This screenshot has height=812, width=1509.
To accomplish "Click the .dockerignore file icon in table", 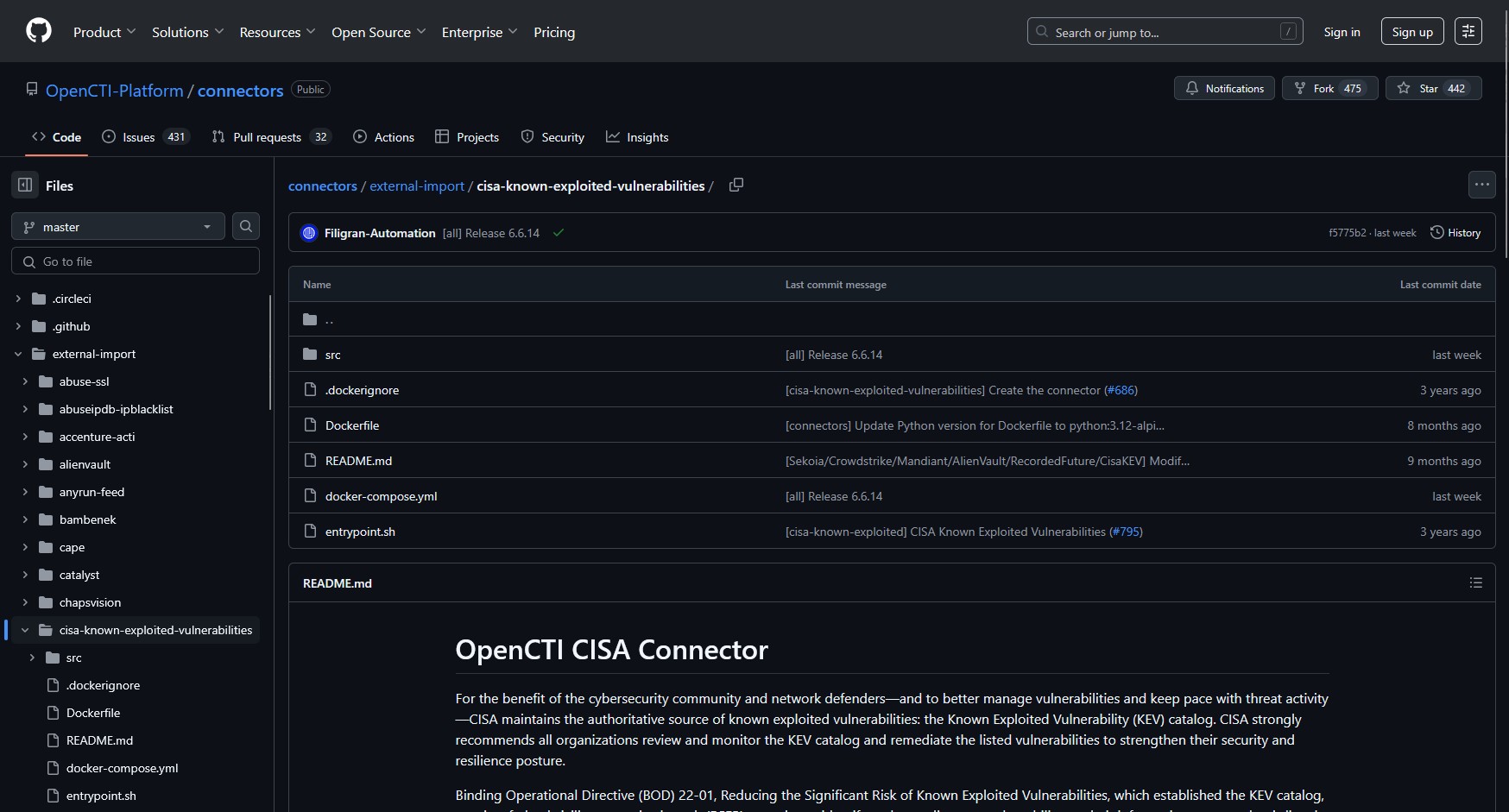I will click(310, 390).
